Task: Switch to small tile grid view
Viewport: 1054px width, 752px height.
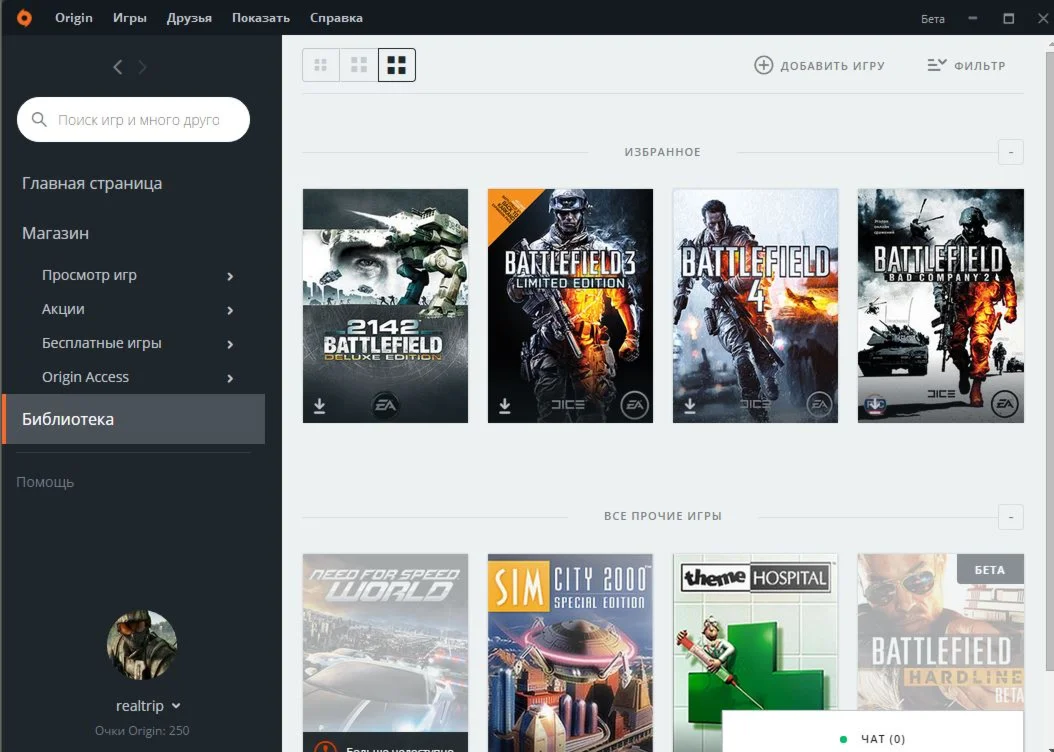Action: 321,65
